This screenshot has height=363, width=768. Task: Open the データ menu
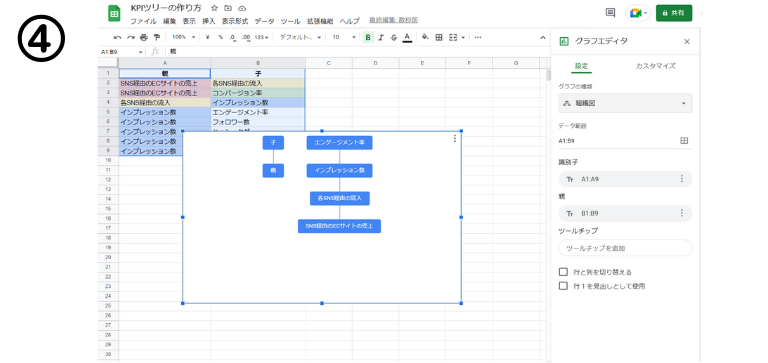pos(264,21)
